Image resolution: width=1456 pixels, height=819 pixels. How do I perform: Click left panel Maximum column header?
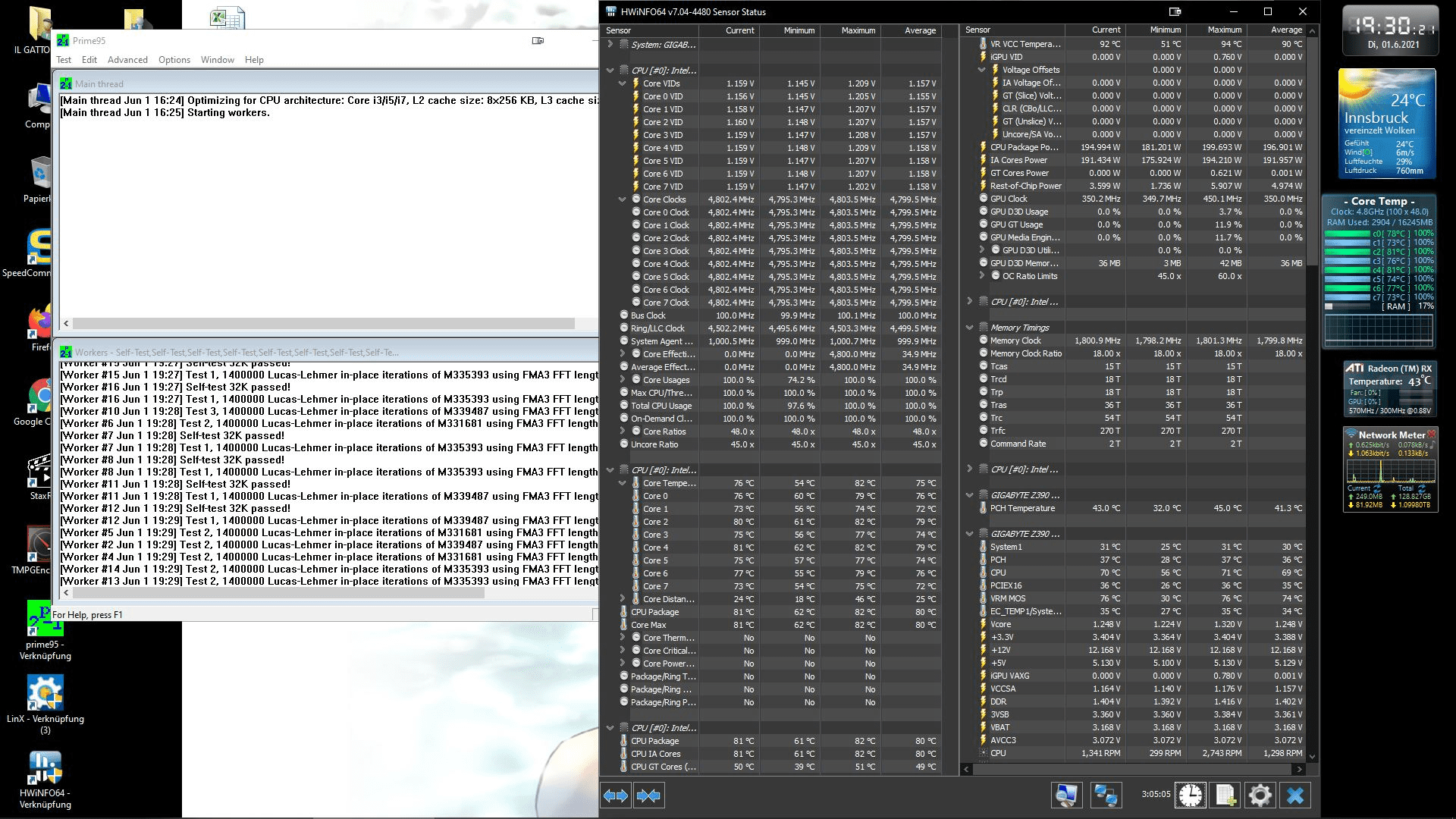pos(850,30)
